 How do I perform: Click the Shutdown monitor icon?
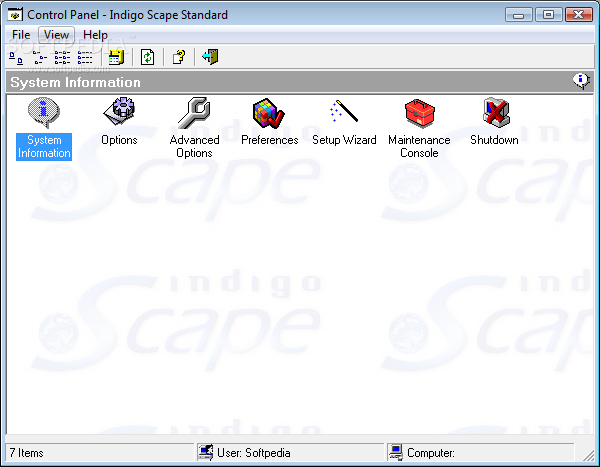tap(496, 113)
